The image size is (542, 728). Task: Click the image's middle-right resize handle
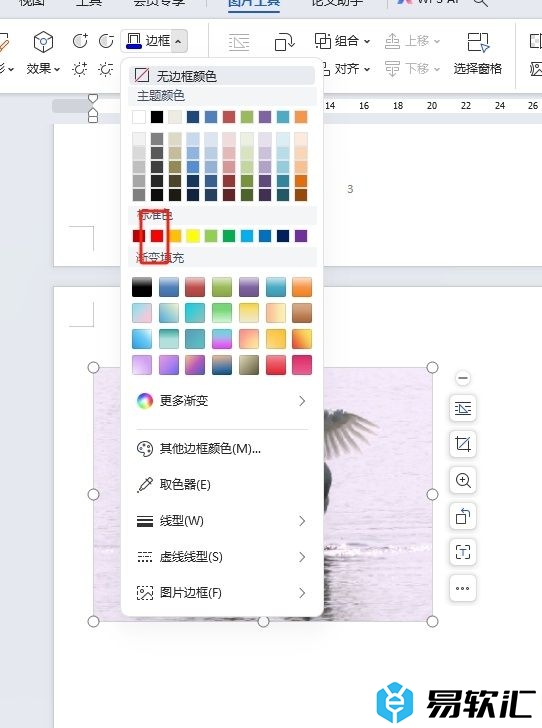tap(432, 494)
